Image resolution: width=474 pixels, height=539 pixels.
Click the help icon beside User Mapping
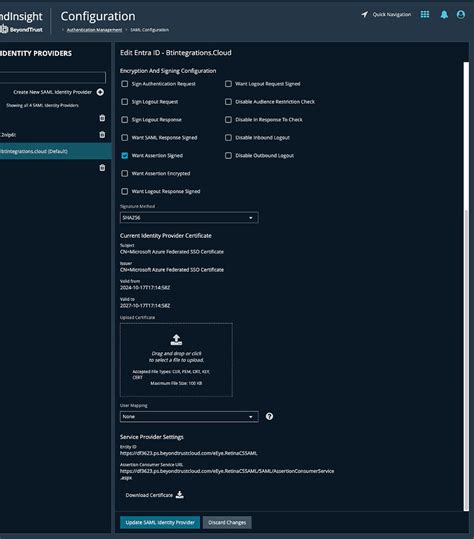pyautogui.click(x=269, y=416)
